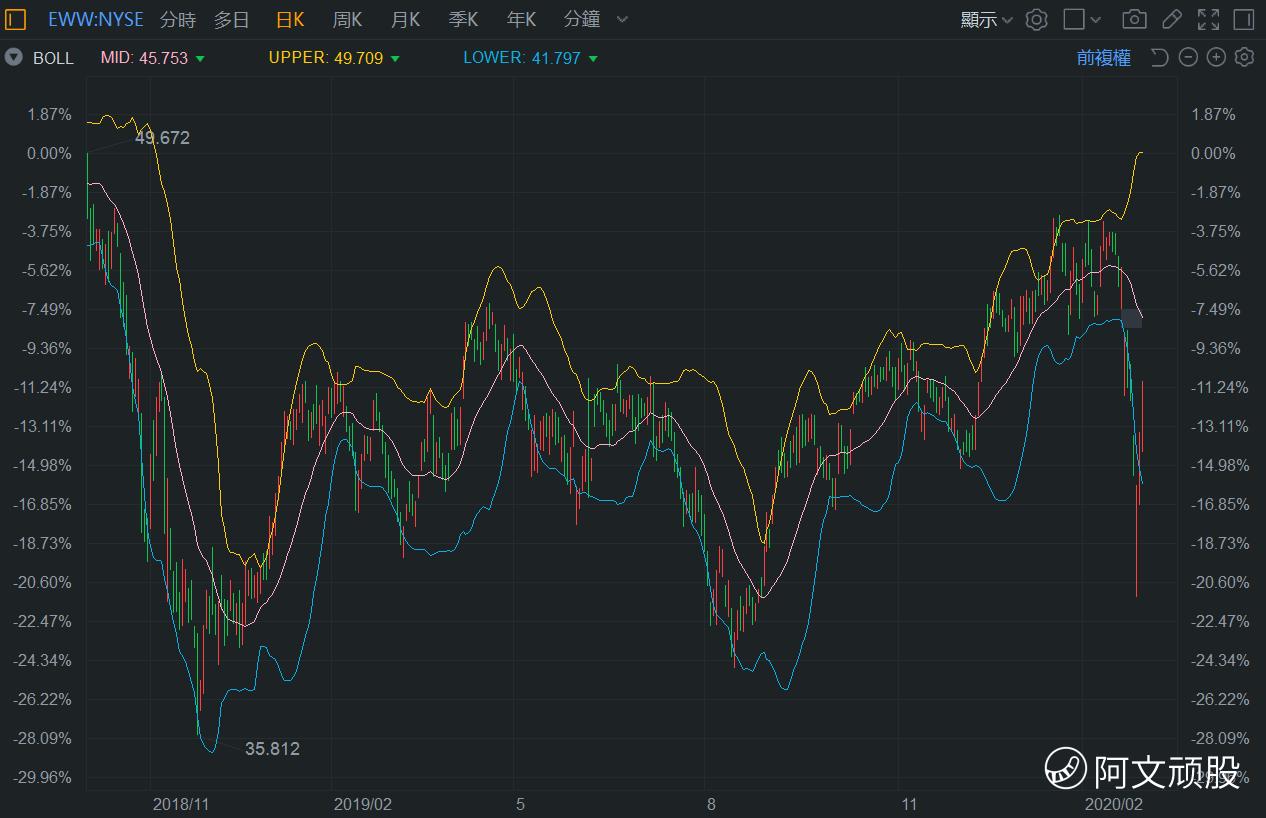Click the UPPER band color arrow
1266x818 pixels.
click(395, 58)
